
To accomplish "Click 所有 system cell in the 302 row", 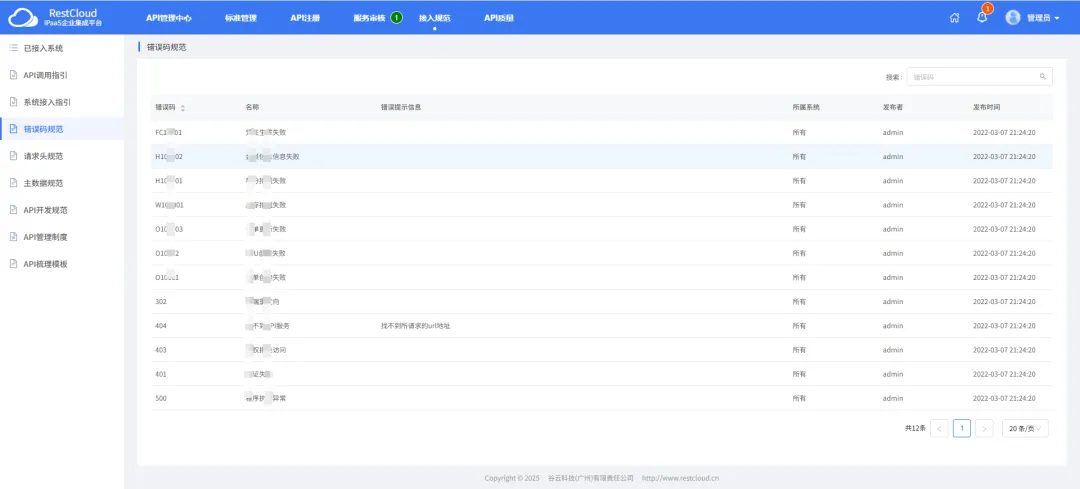I will 799,302.
